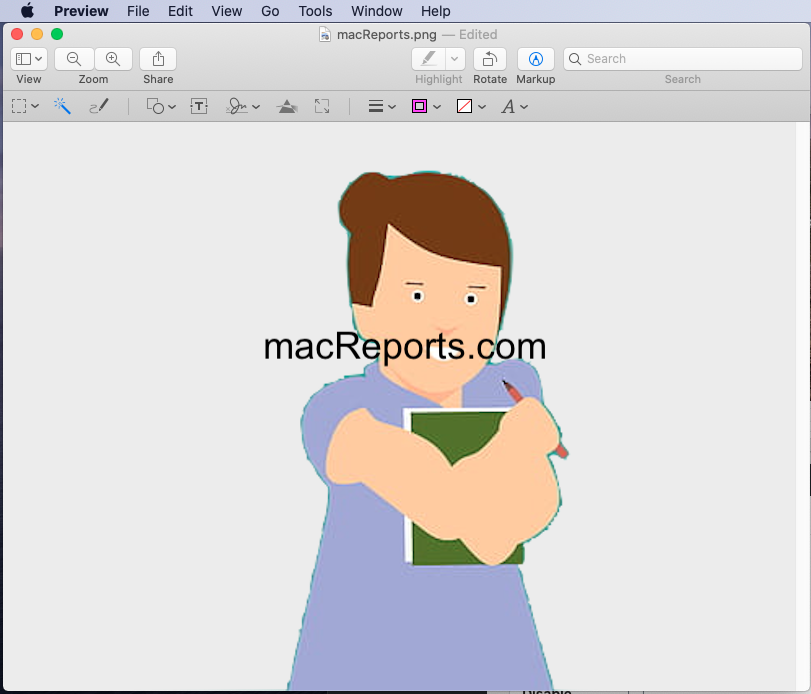
Task: Zoom in with the plus magnifier
Action: coord(113,59)
